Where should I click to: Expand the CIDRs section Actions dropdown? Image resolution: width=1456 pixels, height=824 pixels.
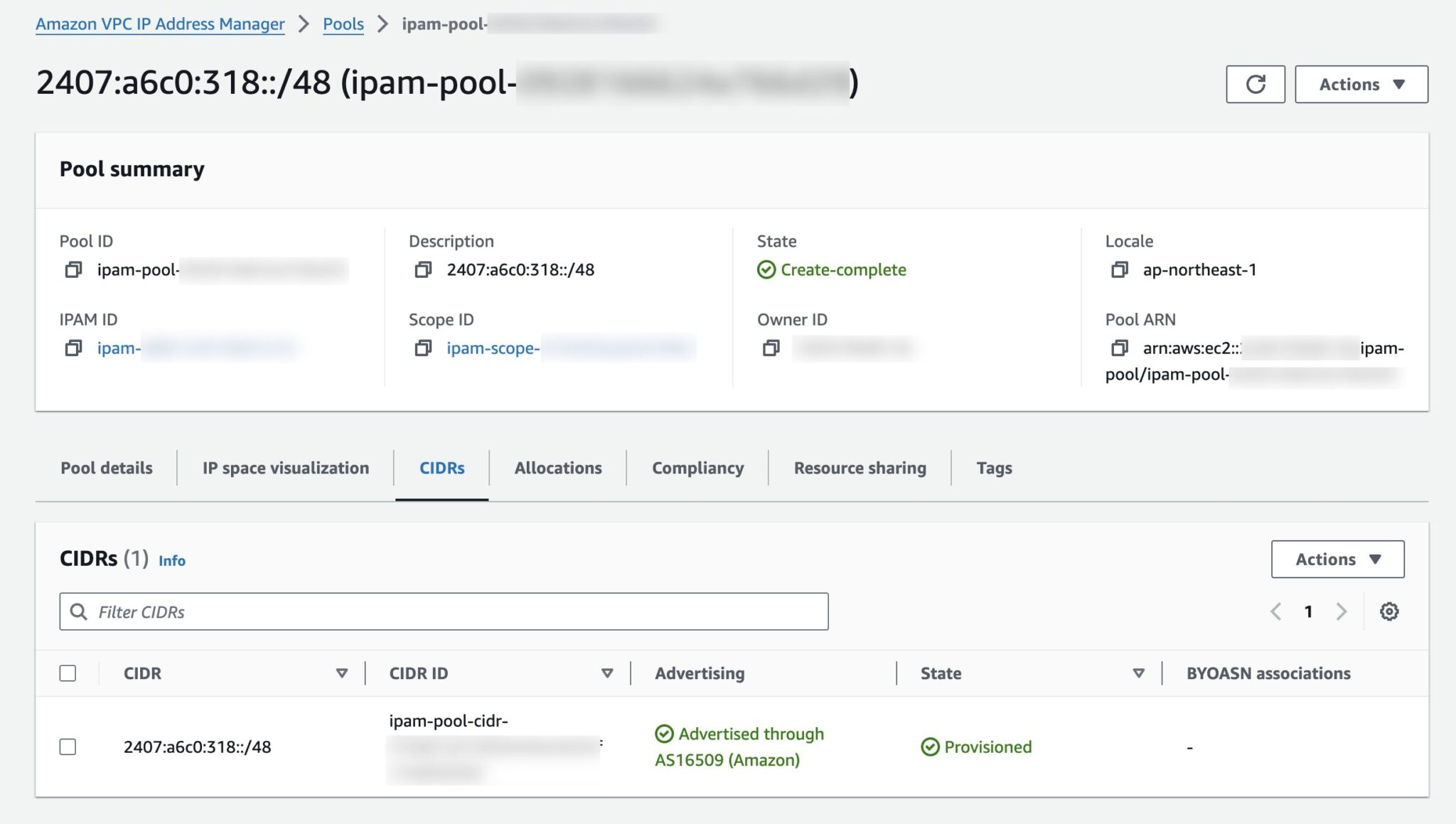coord(1337,560)
